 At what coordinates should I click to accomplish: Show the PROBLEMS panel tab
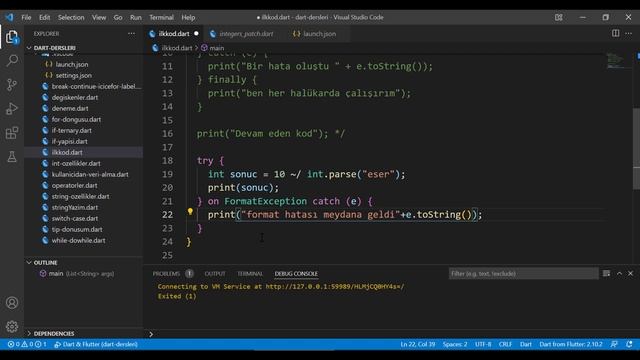166,273
